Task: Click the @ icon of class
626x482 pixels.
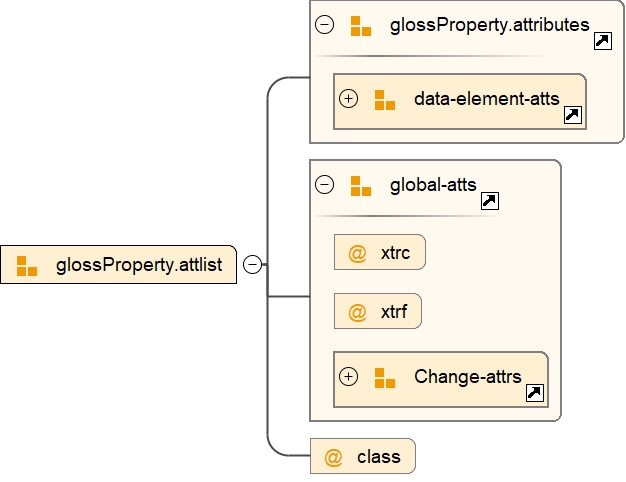Action: point(333,457)
